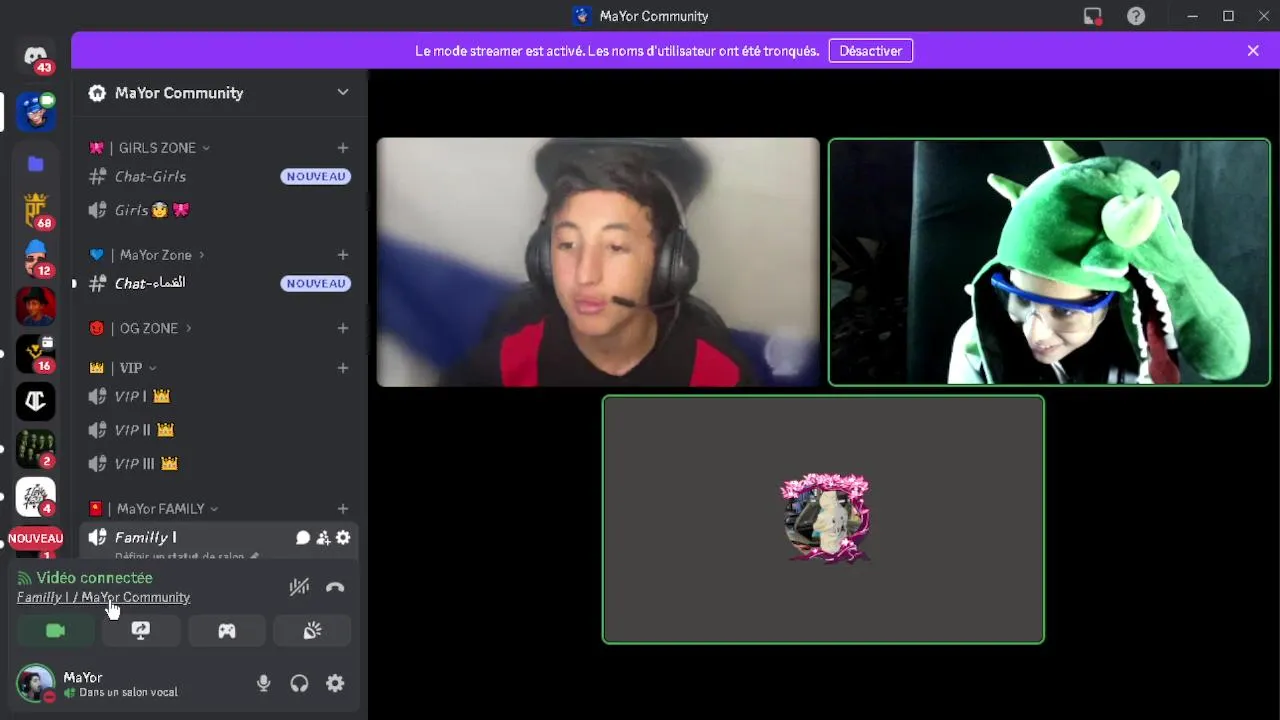The height and width of the screenshot is (720, 1280).
Task: Focus the avatar-only participant tile
Action: click(823, 519)
